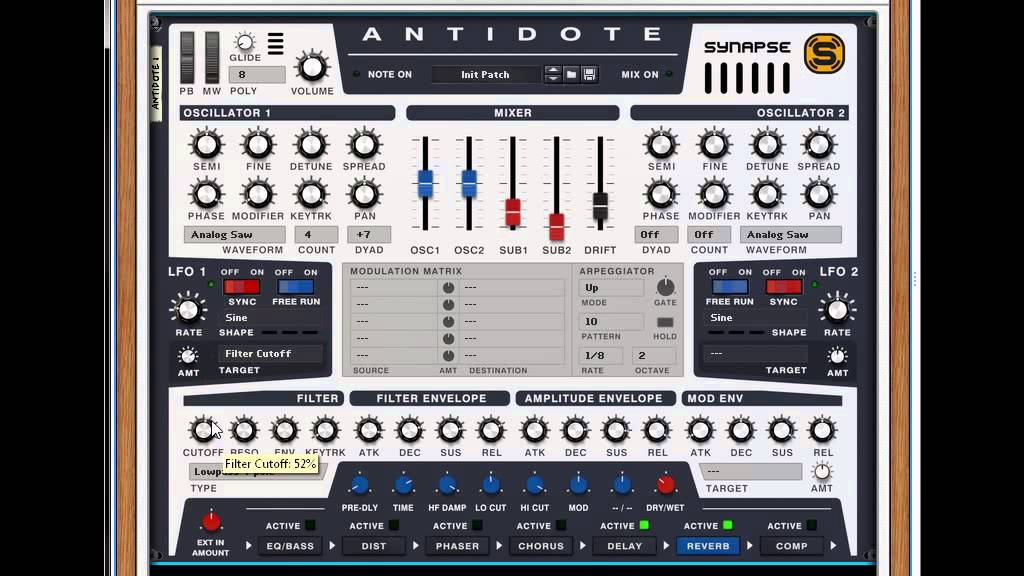This screenshot has height=576, width=1024.
Task: Click the Init Patch name display
Action: (x=485, y=74)
